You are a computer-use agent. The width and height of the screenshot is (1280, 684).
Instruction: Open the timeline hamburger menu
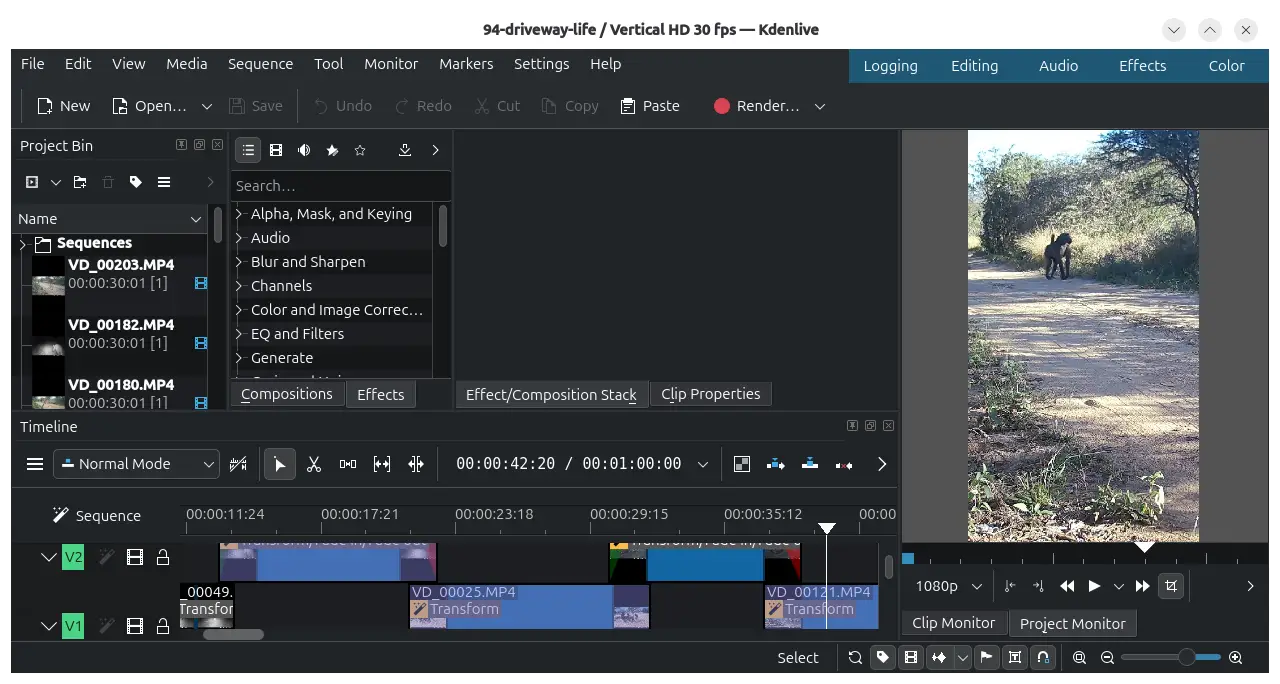35,464
